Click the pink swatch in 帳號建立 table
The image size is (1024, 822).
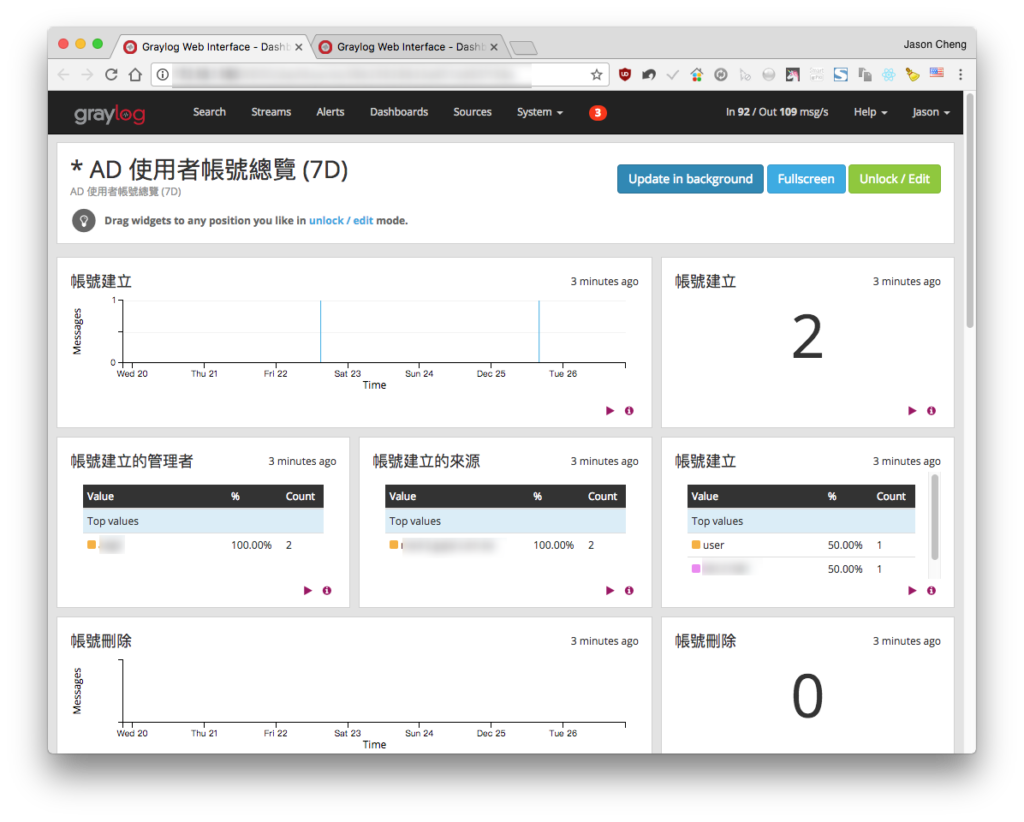click(696, 569)
